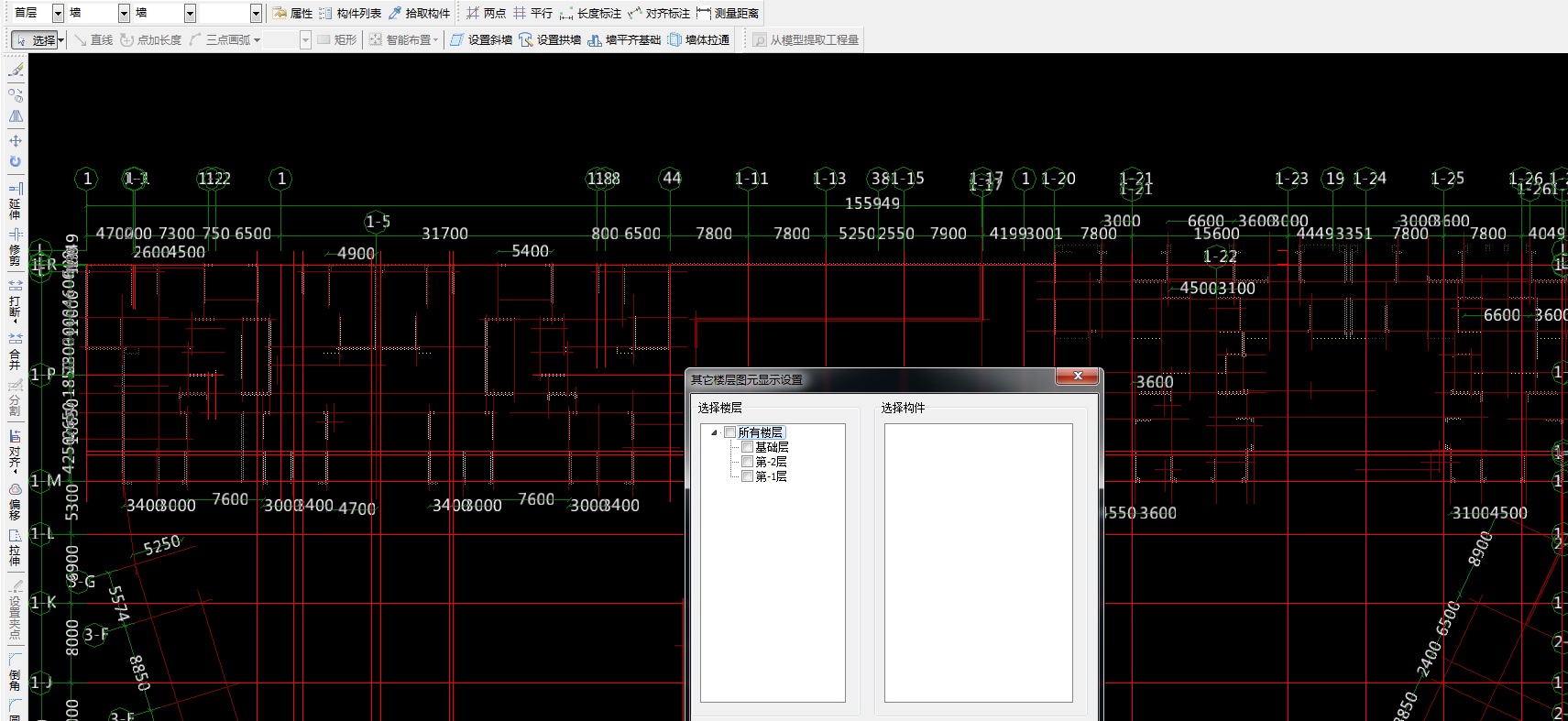This screenshot has height=721, width=1568.
Task: Click 设置斜墙 set sloped wall
Action: point(481,39)
